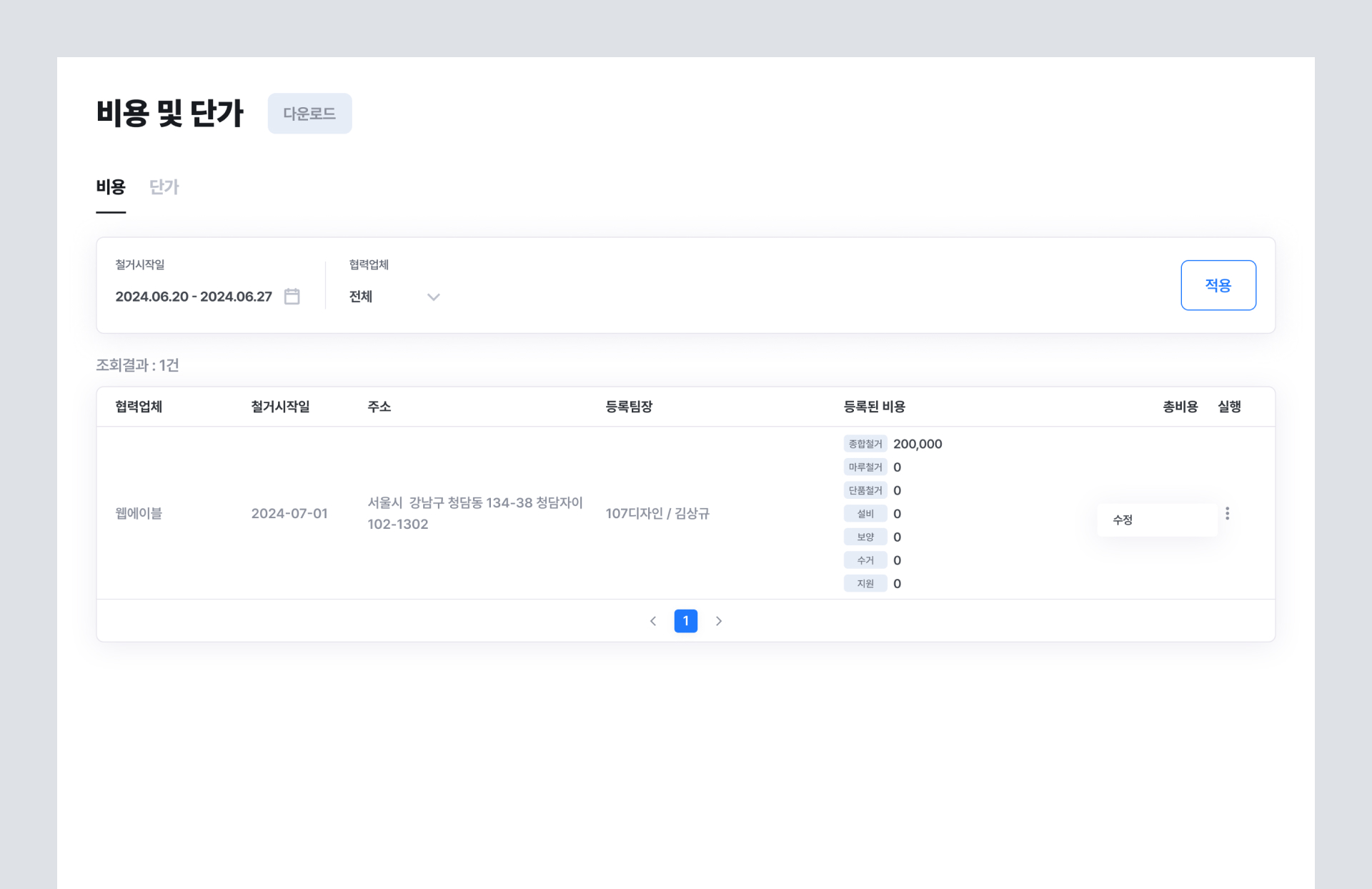Image resolution: width=1372 pixels, height=889 pixels.
Task: Click the 종합철거 cost tag
Action: coord(865,444)
